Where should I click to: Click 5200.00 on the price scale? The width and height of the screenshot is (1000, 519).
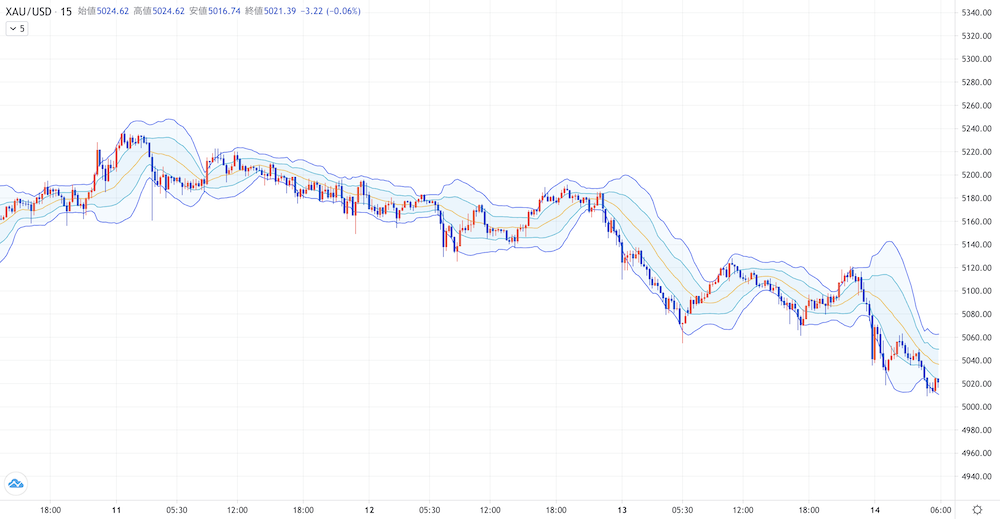975,175
